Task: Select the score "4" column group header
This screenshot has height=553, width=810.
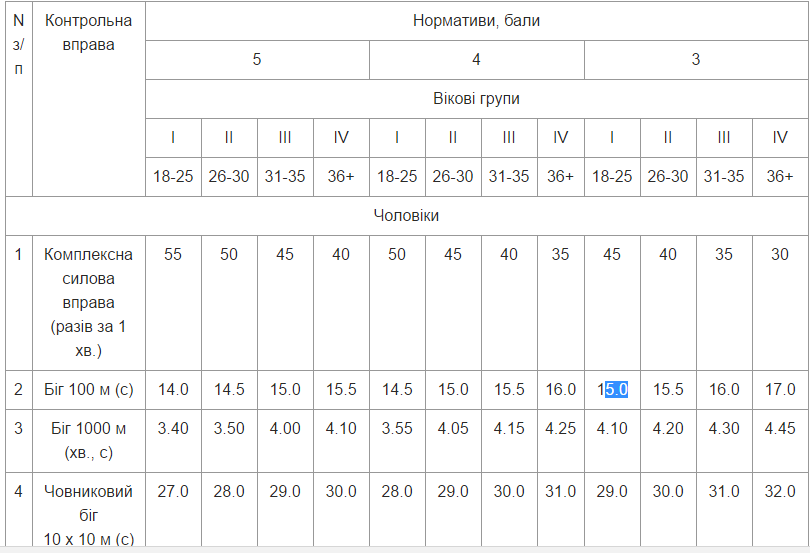Action: [476, 59]
